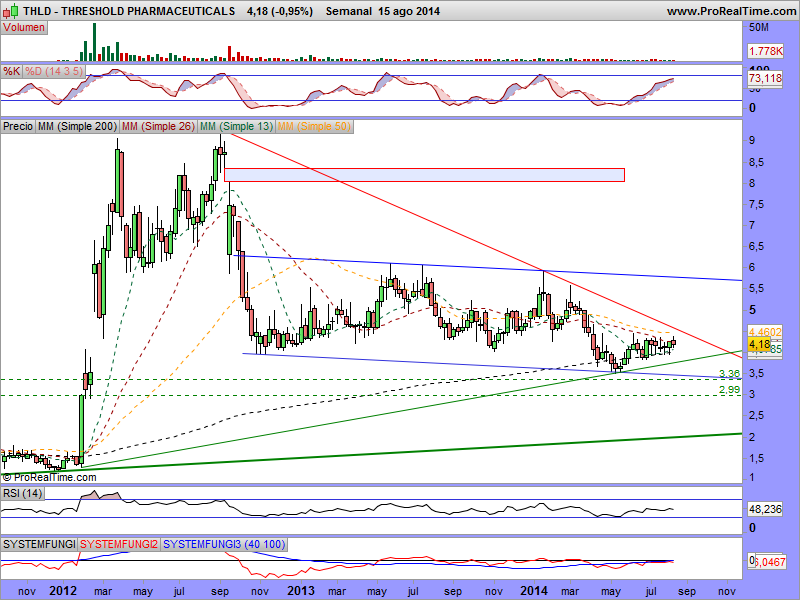Select the red resistance zone rectangle

424,174
